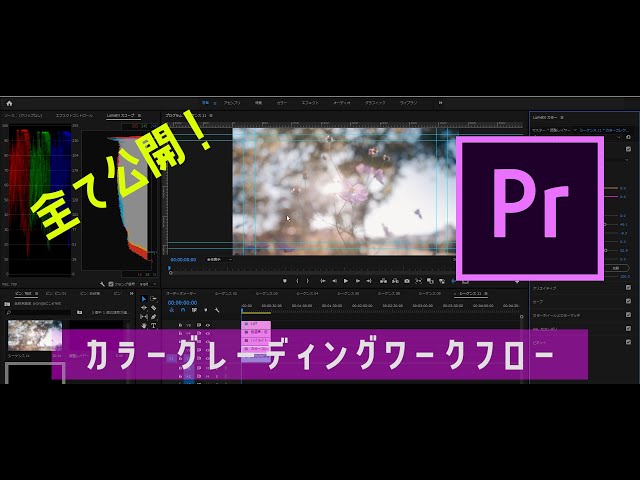Select the Razor tool
The width and height of the screenshot is (640, 480).
pyautogui.click(x=153, y=308)
